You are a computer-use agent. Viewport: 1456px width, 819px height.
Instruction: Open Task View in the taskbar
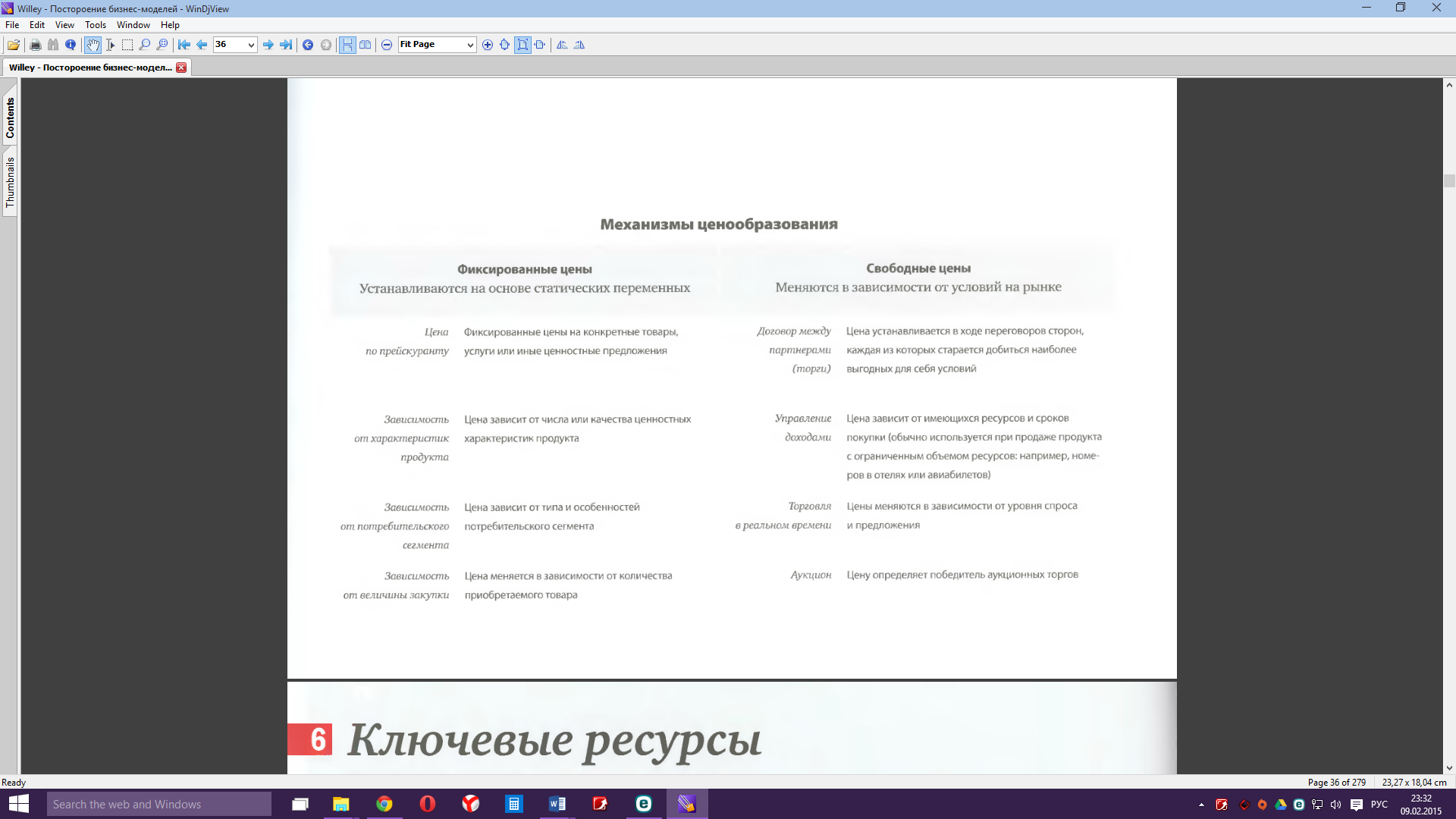(x=300, y=804)
